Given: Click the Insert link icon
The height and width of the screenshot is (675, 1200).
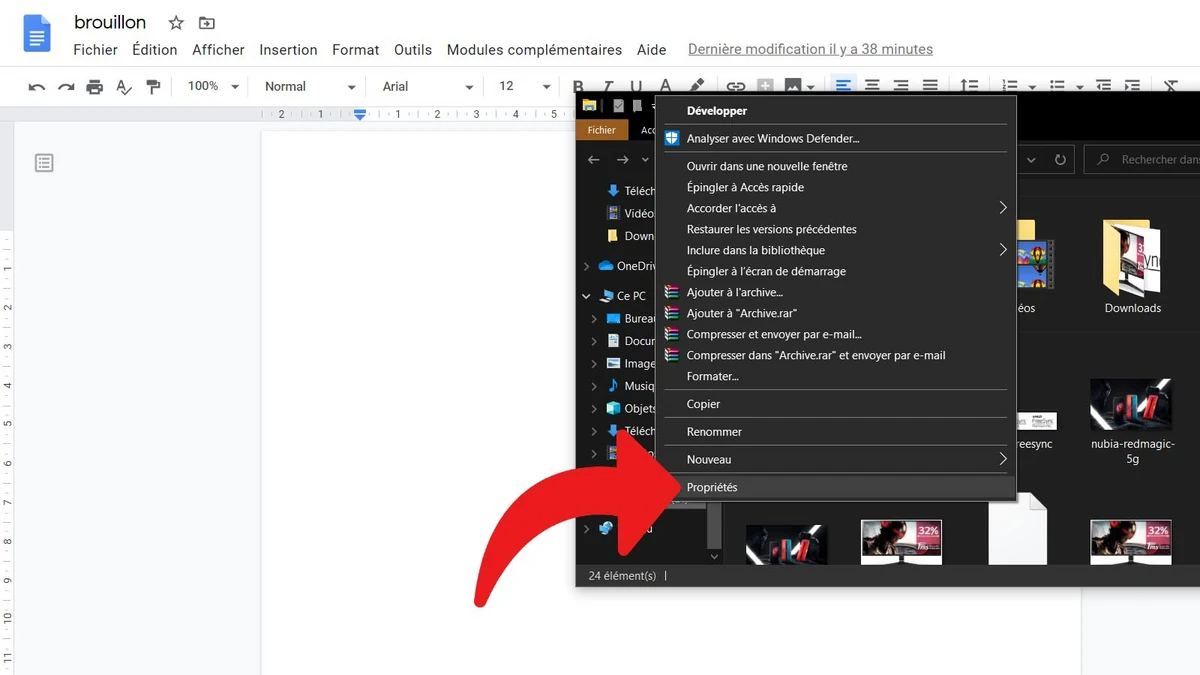Looking at the screenshot, I should [738, 86].
